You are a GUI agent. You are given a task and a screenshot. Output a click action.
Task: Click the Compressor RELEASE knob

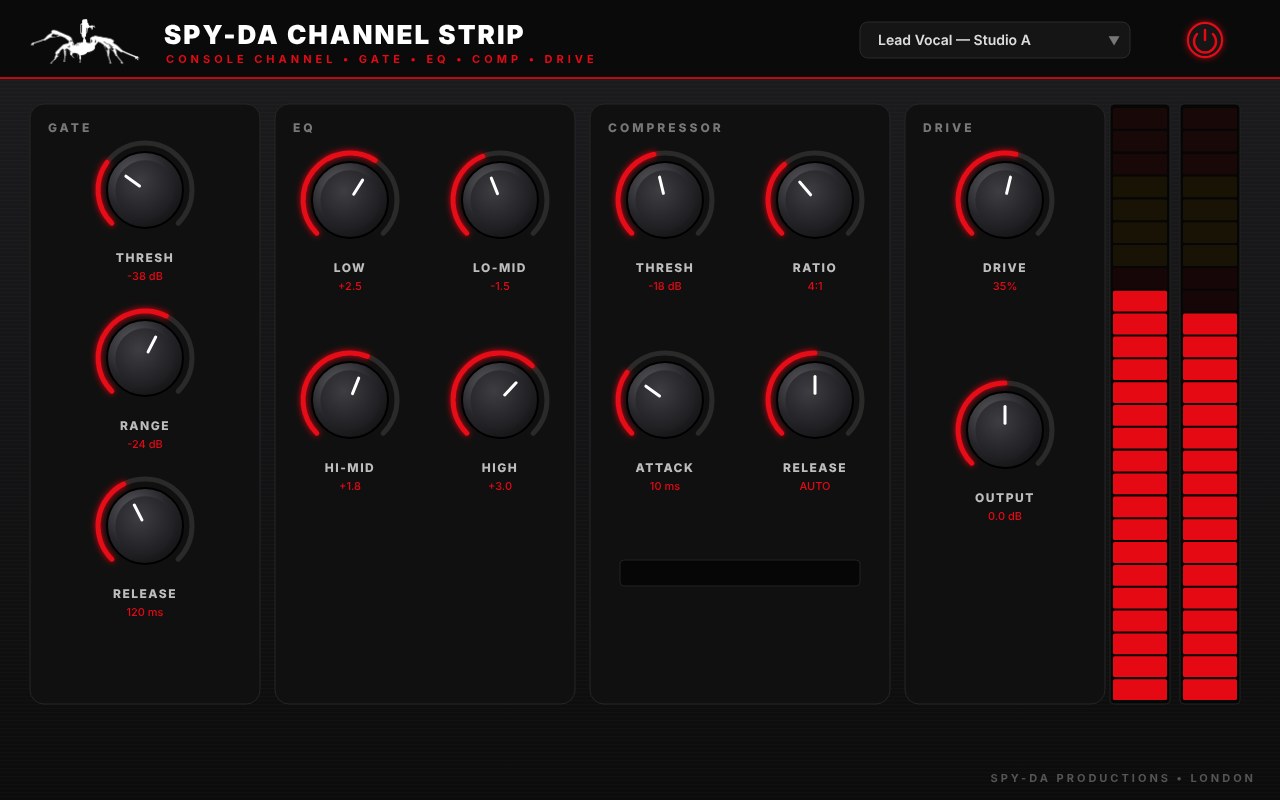815,399
